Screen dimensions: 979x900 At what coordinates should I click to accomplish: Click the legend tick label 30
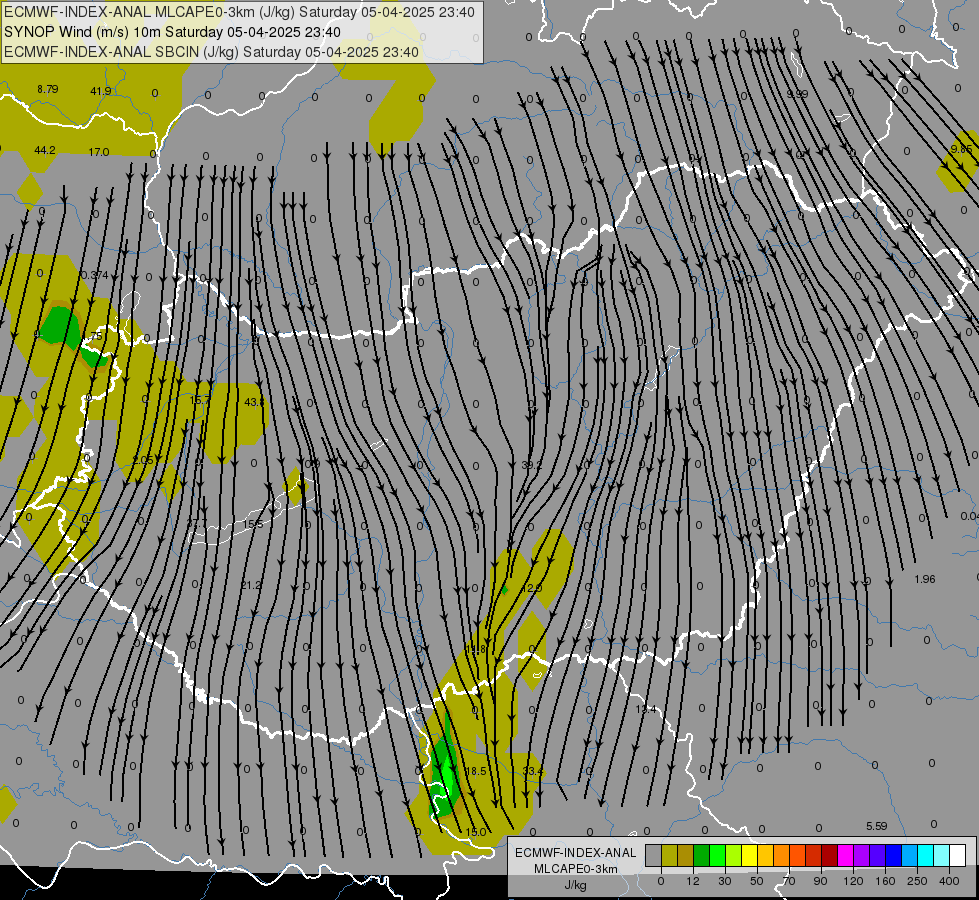coord(725,881)
